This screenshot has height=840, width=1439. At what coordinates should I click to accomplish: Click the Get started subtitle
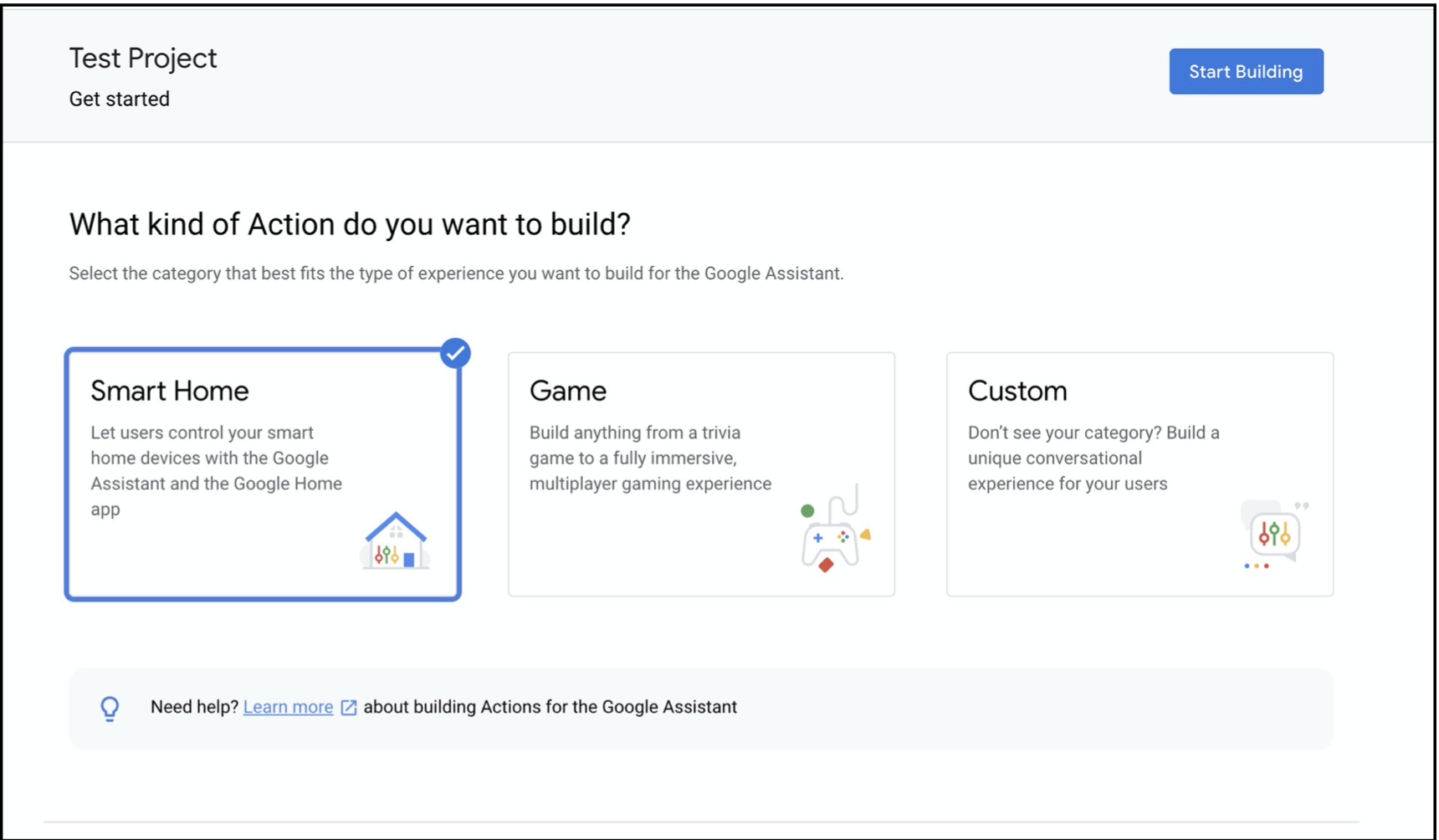point(119,99)
